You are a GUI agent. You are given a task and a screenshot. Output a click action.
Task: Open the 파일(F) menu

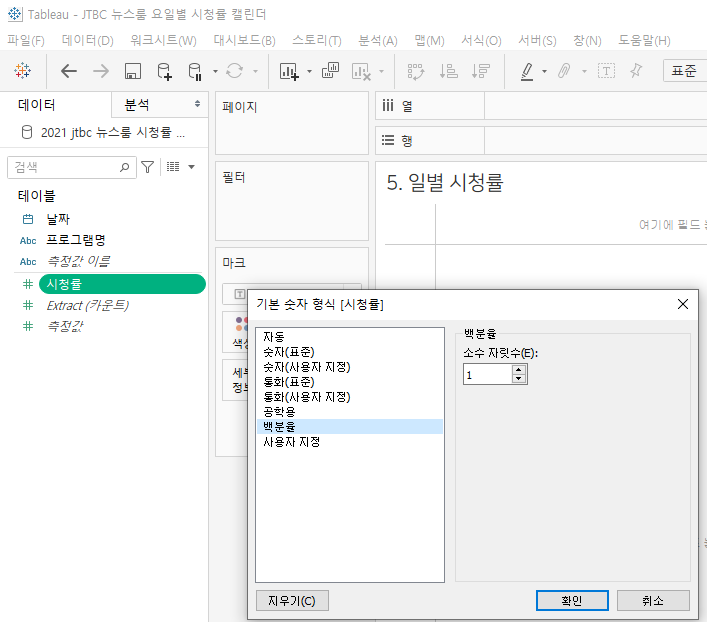click(x=26, y=41)
